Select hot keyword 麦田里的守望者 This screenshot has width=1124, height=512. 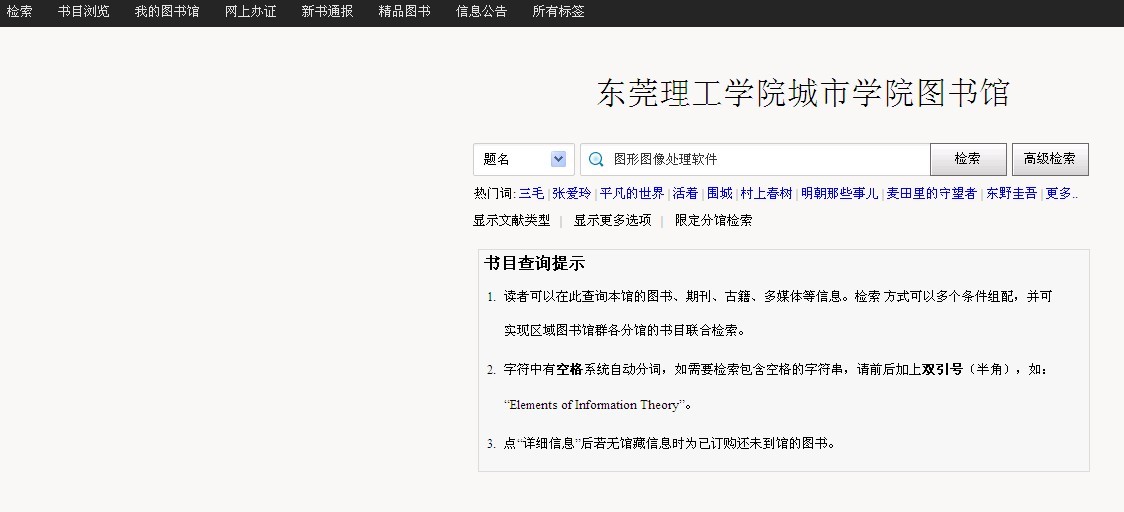[x=931, y=194]
